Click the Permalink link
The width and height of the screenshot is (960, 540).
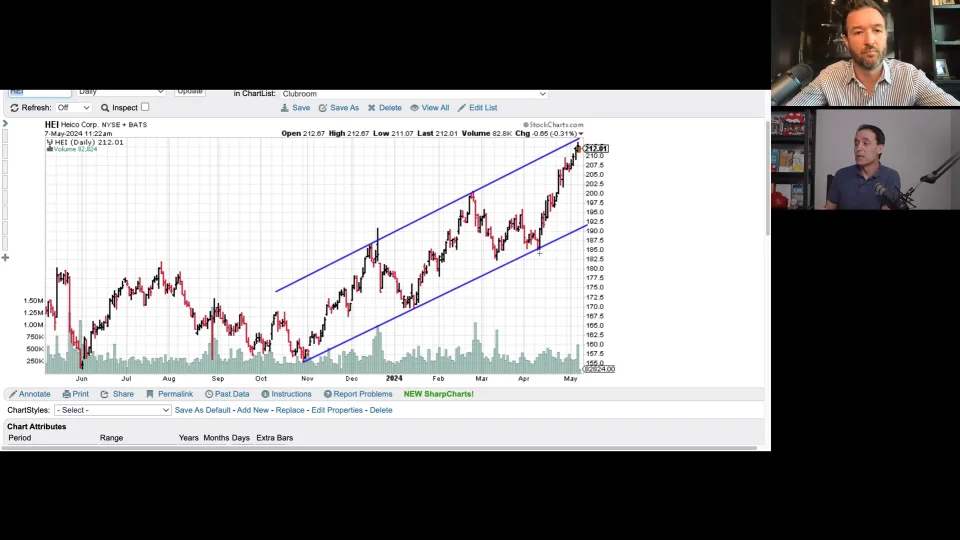coord(175,394)
